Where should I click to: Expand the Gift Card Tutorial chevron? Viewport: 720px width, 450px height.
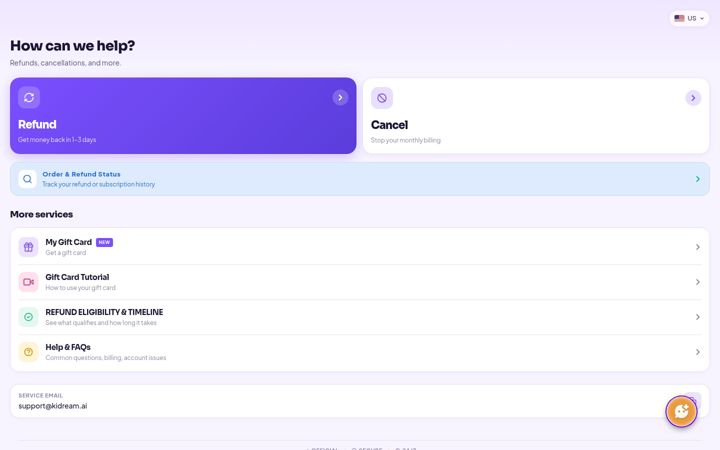[698, 282]
